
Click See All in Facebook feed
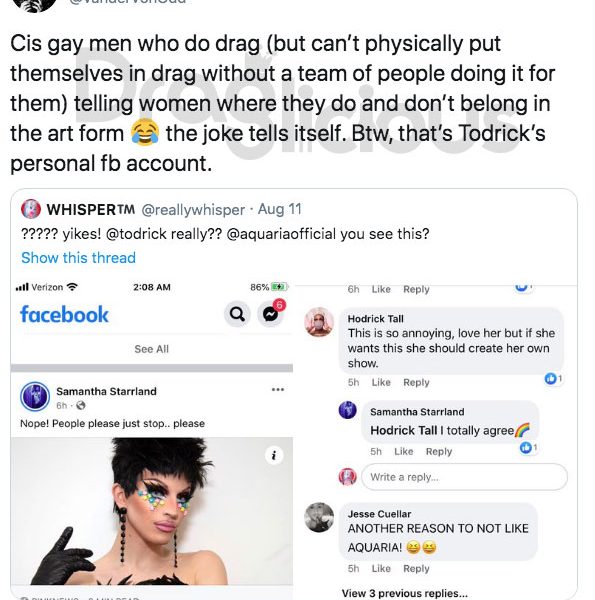tap(152, 349)
